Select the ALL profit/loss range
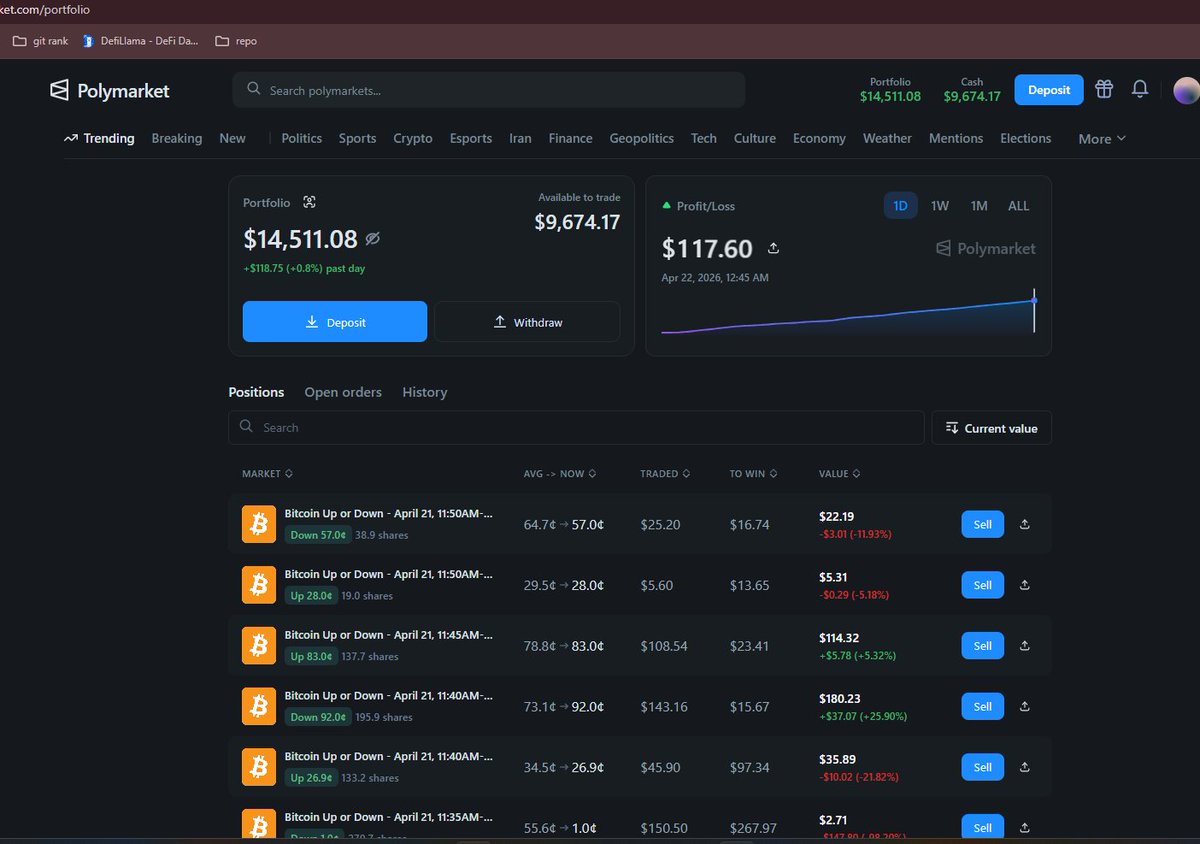1200x844 pixels. [x=1018, y=206]
